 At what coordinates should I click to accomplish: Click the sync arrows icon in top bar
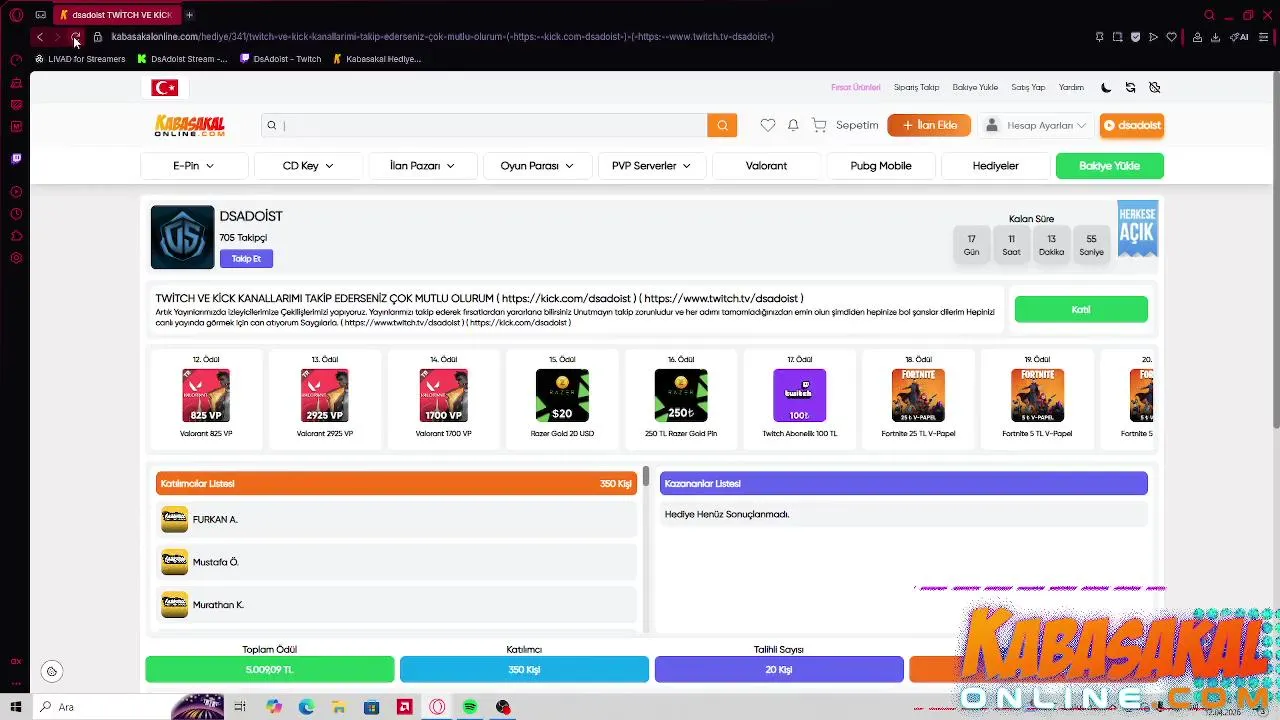(x=1130, y=87)
